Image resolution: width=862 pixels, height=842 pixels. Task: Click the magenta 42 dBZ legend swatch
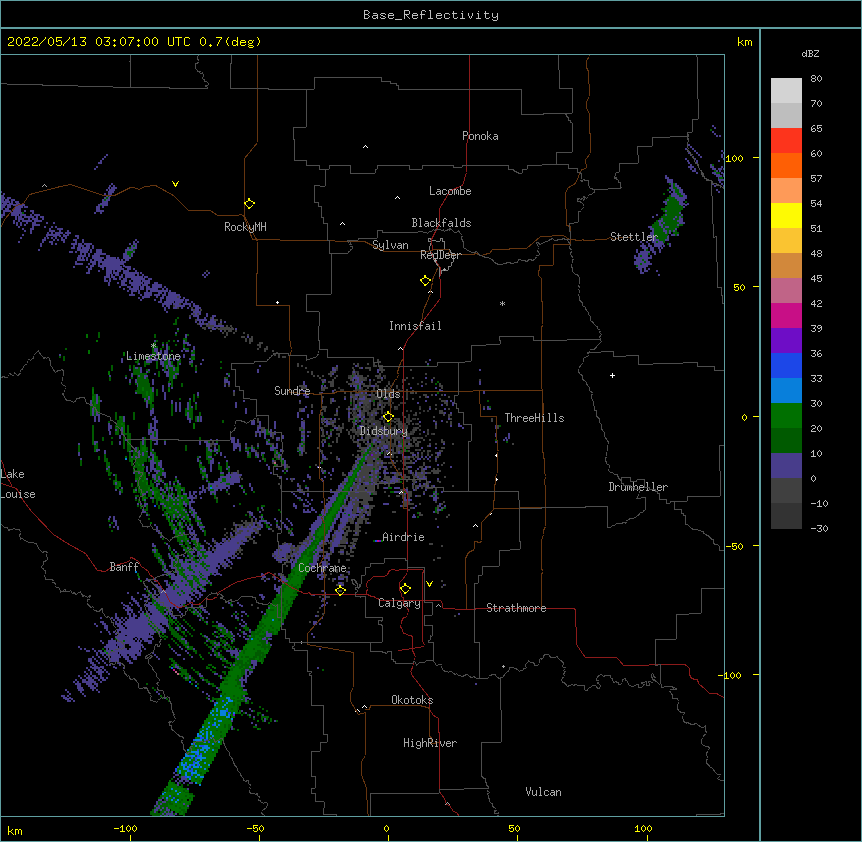click(786, 315)
